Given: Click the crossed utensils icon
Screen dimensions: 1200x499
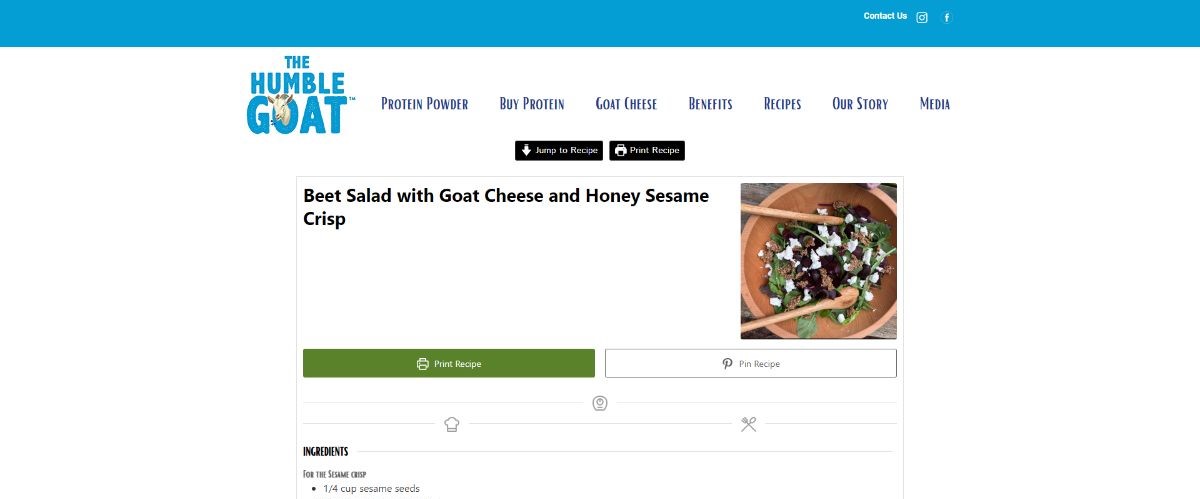Looking at the screenshot, I should 748,424.
